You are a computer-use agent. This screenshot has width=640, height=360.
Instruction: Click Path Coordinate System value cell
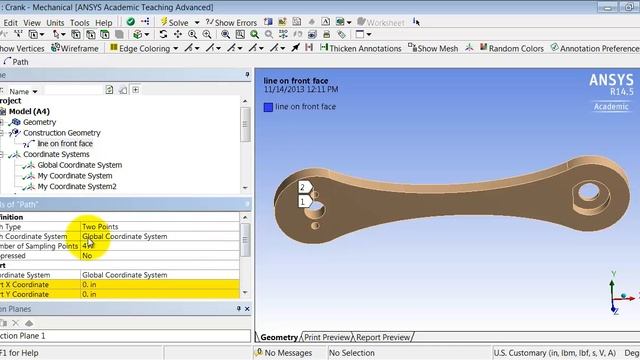[x=160, y=236]
